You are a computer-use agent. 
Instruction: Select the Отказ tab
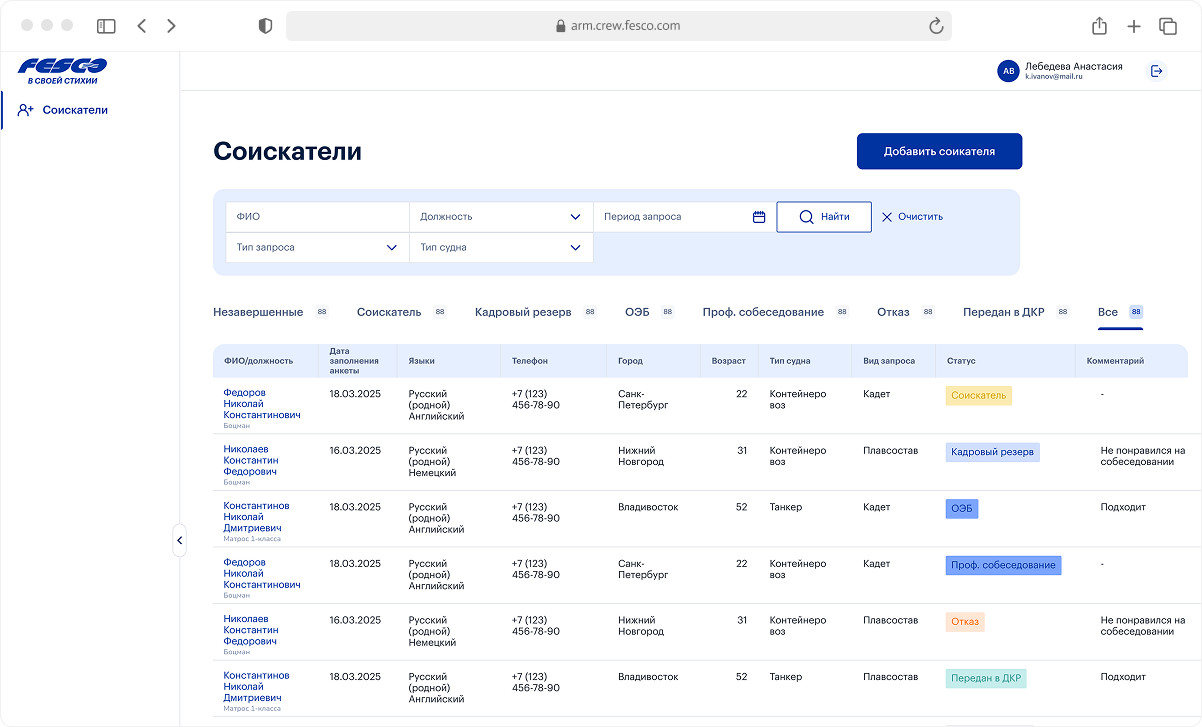tap(893, 312)
